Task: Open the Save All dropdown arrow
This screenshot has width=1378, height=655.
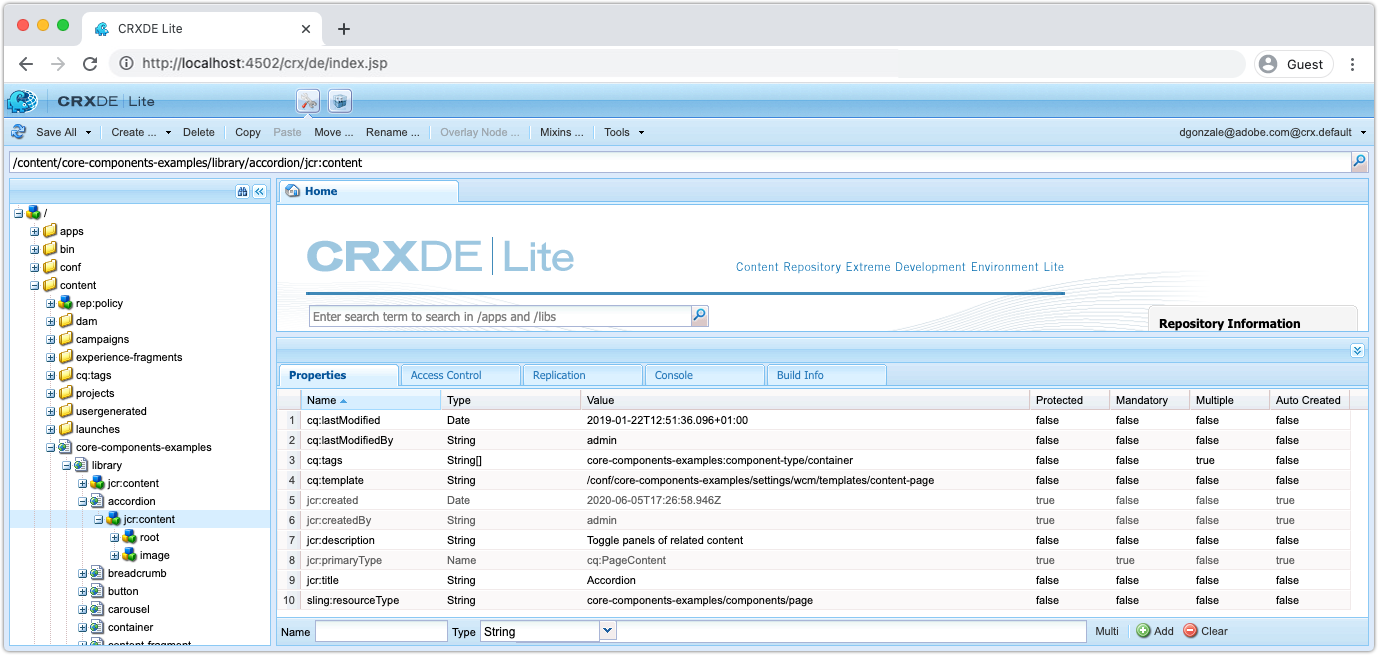Action: pos(88,132)
